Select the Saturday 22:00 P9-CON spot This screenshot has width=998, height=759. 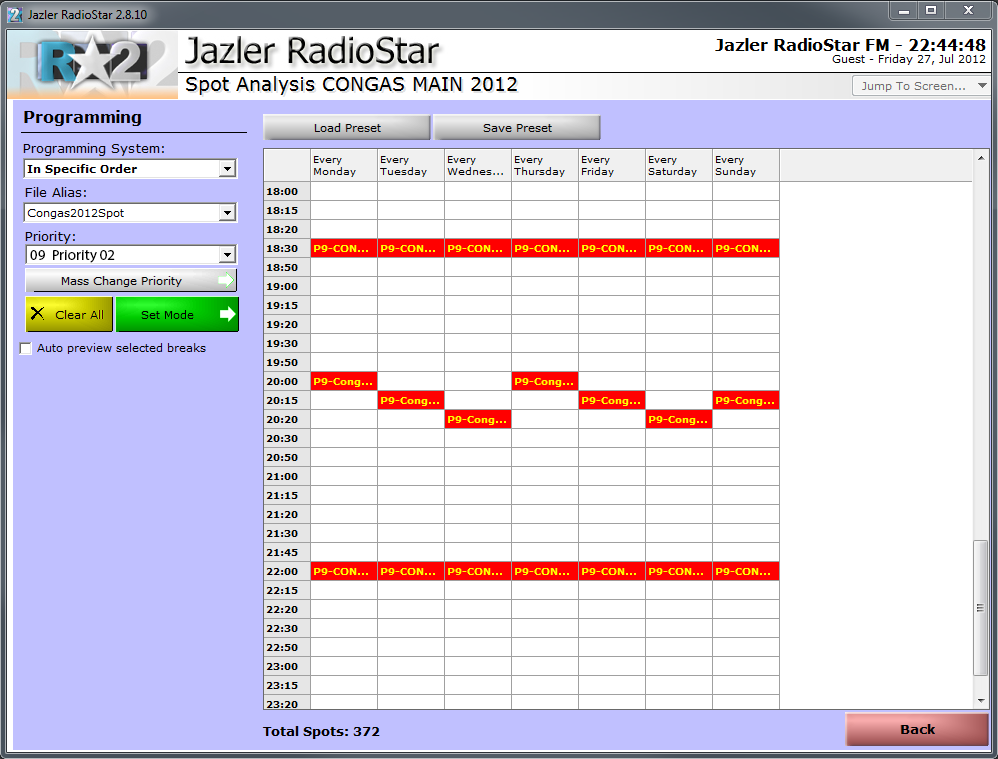click(x=678, y=571)
